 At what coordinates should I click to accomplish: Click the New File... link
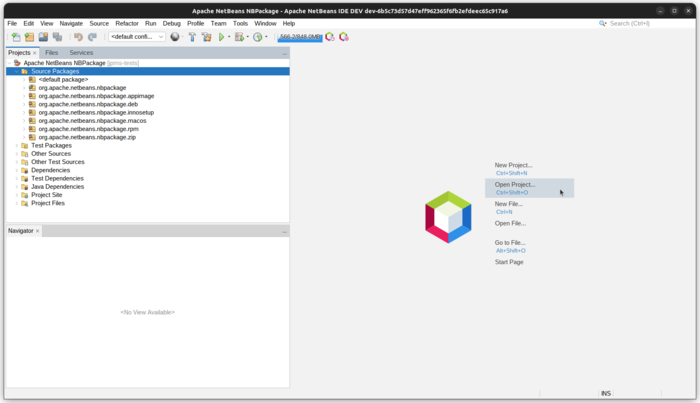pyautogui.click(x=508, y=204)
